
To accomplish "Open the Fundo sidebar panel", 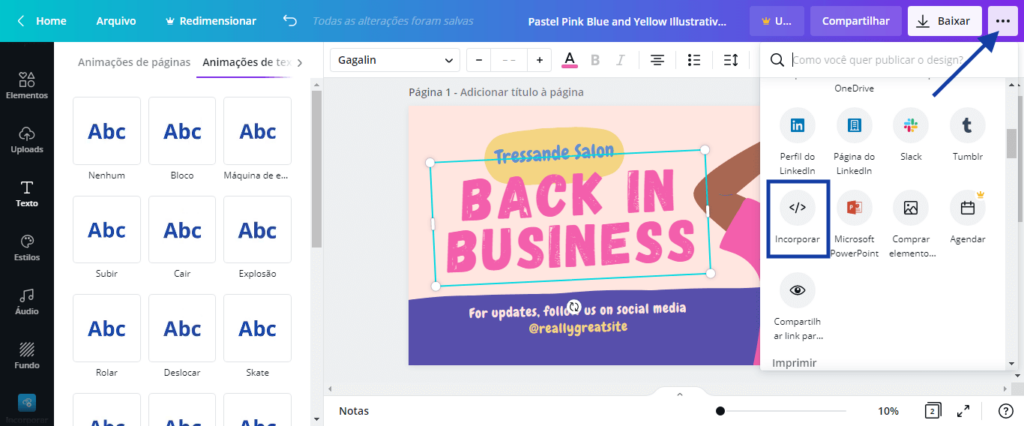I will 27,355.
